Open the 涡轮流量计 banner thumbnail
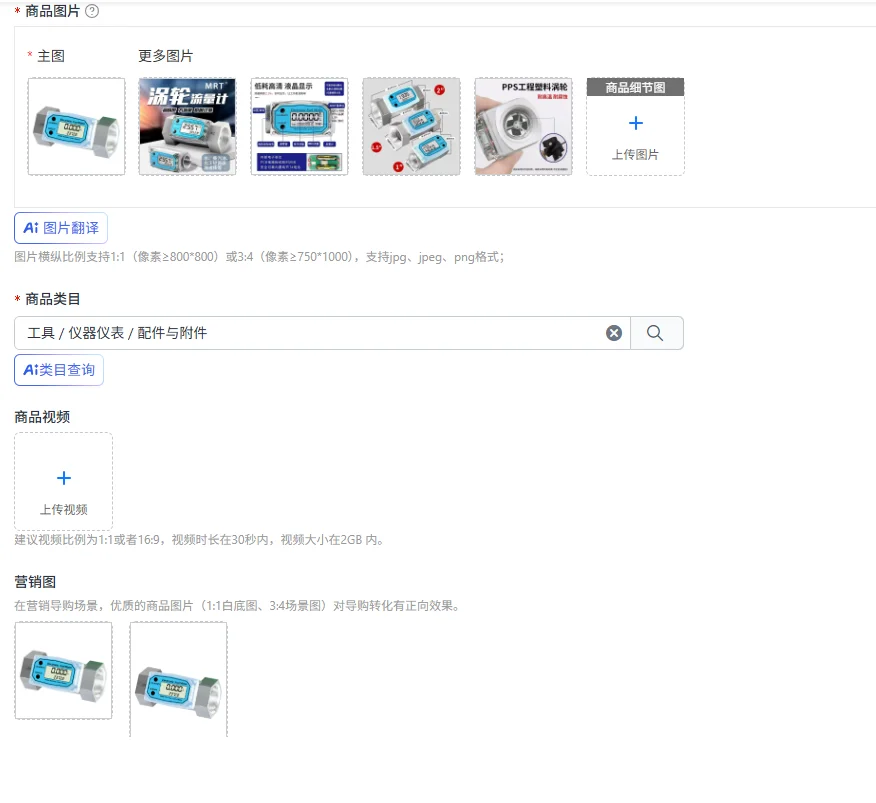The width and height of the screenshot is (876, 803). point(187,126)
